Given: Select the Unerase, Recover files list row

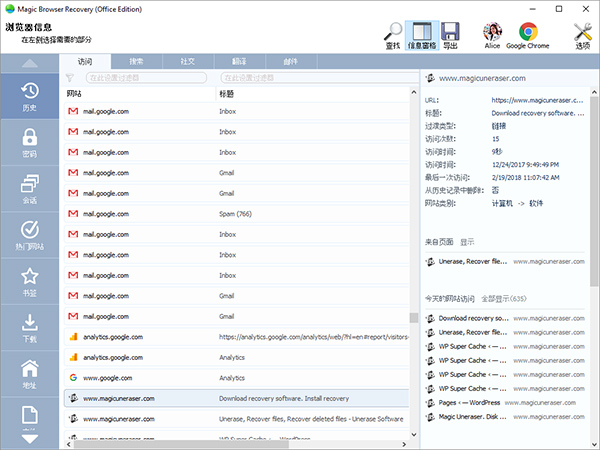Looking at the screenshot, I should point(236,419).
